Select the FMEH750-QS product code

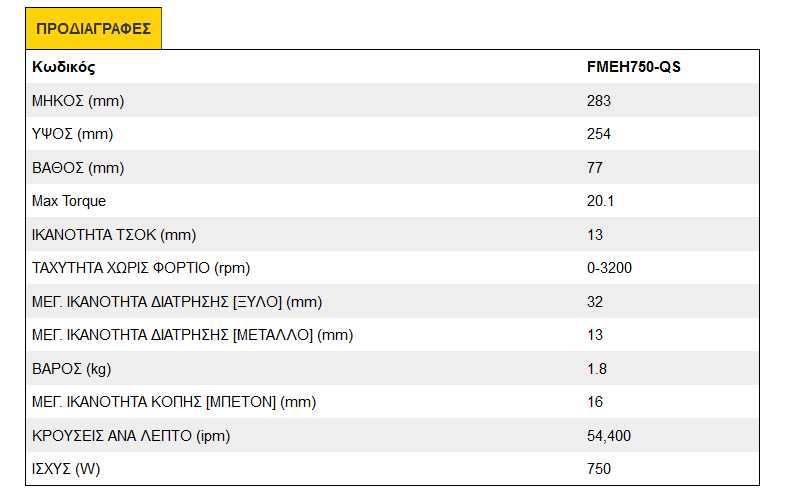tap(634, 67)
